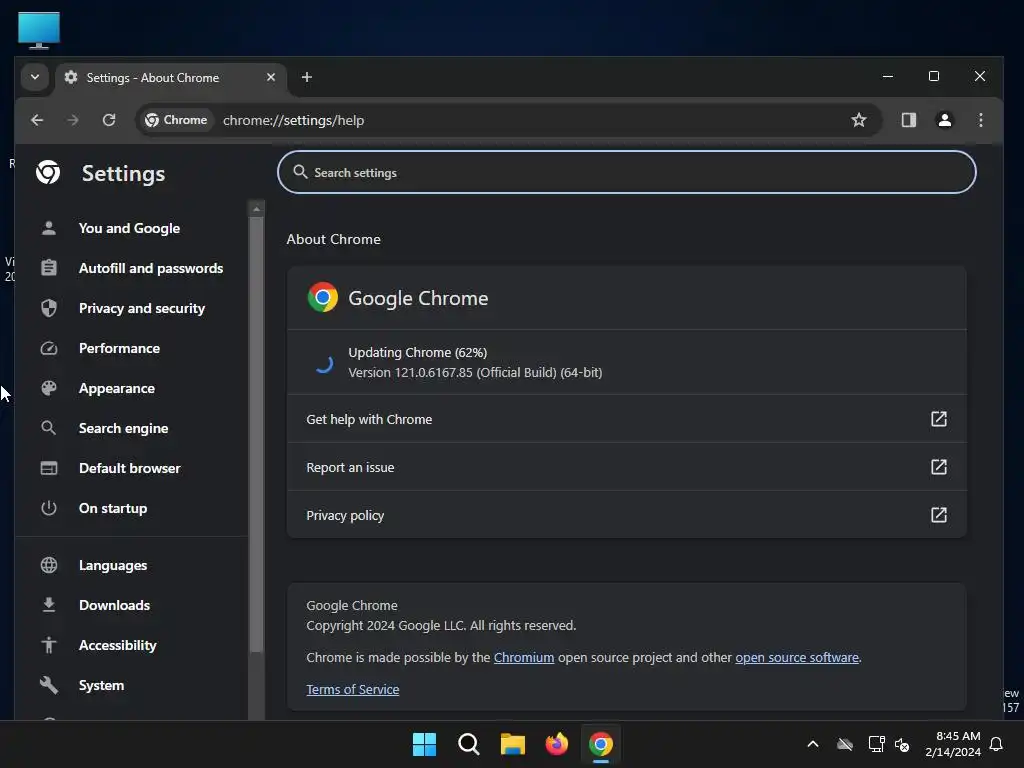Show hidden system tray icons

pyautogui.click(x=813, y=744)
